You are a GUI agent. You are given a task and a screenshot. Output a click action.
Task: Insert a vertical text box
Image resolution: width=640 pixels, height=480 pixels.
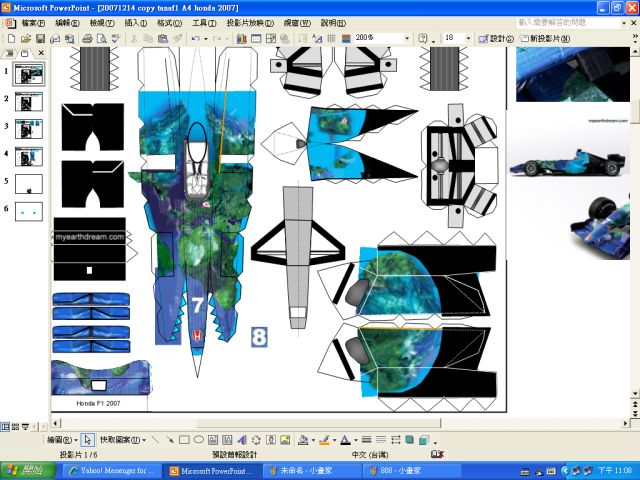tap(227, 440)
